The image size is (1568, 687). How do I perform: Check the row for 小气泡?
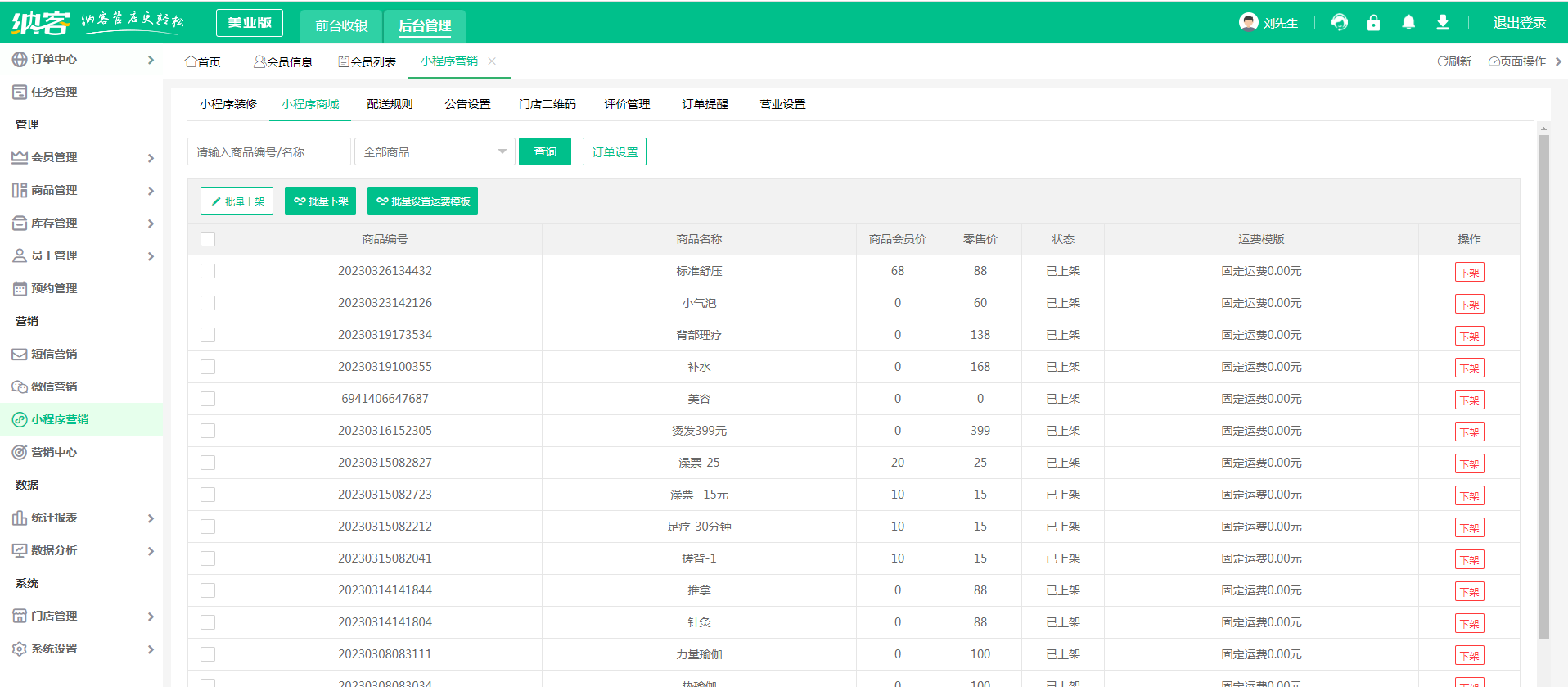click(208, 303)
